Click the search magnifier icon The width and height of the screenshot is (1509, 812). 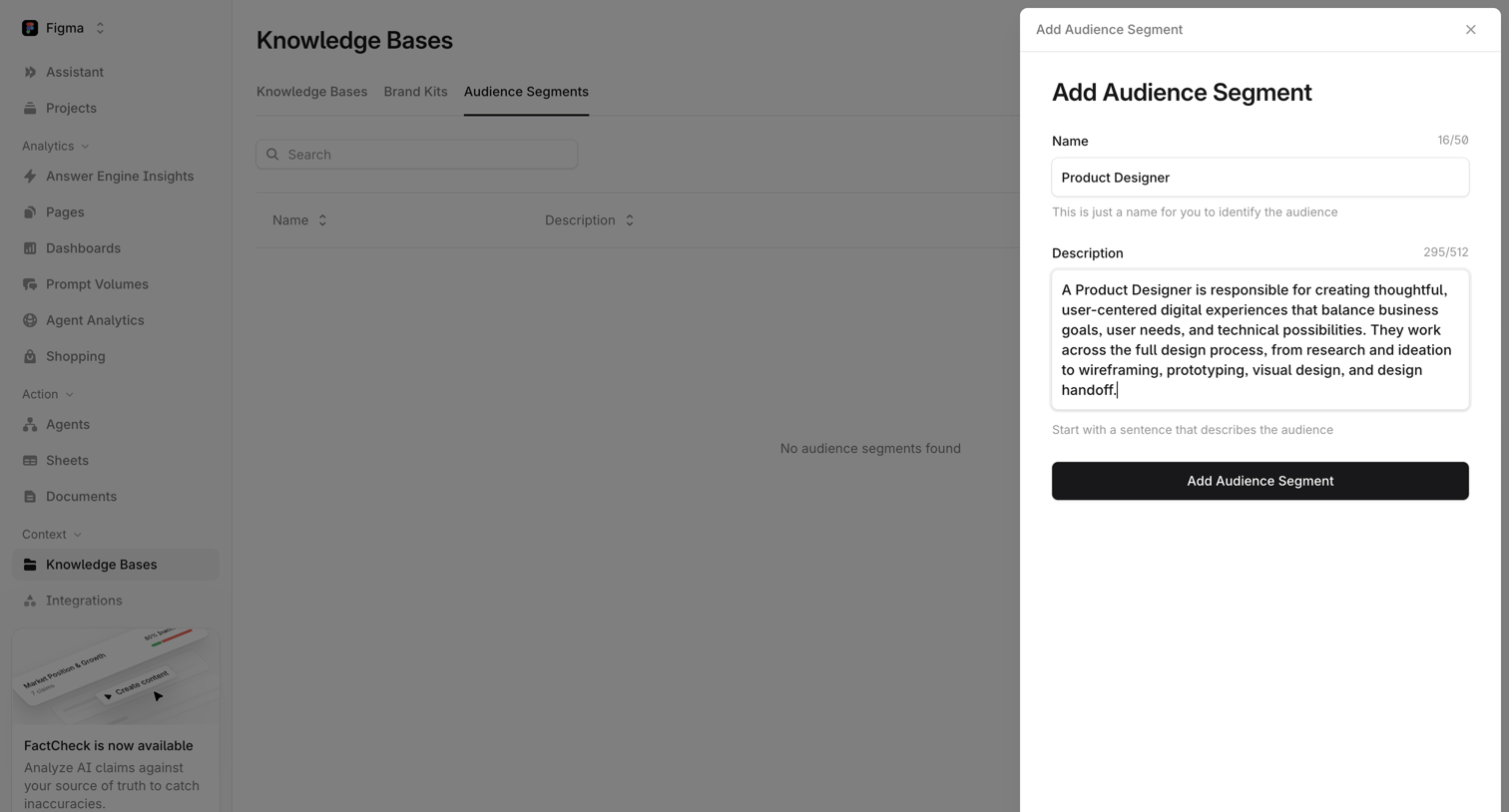pyautogui.click(x=272, y=155)
